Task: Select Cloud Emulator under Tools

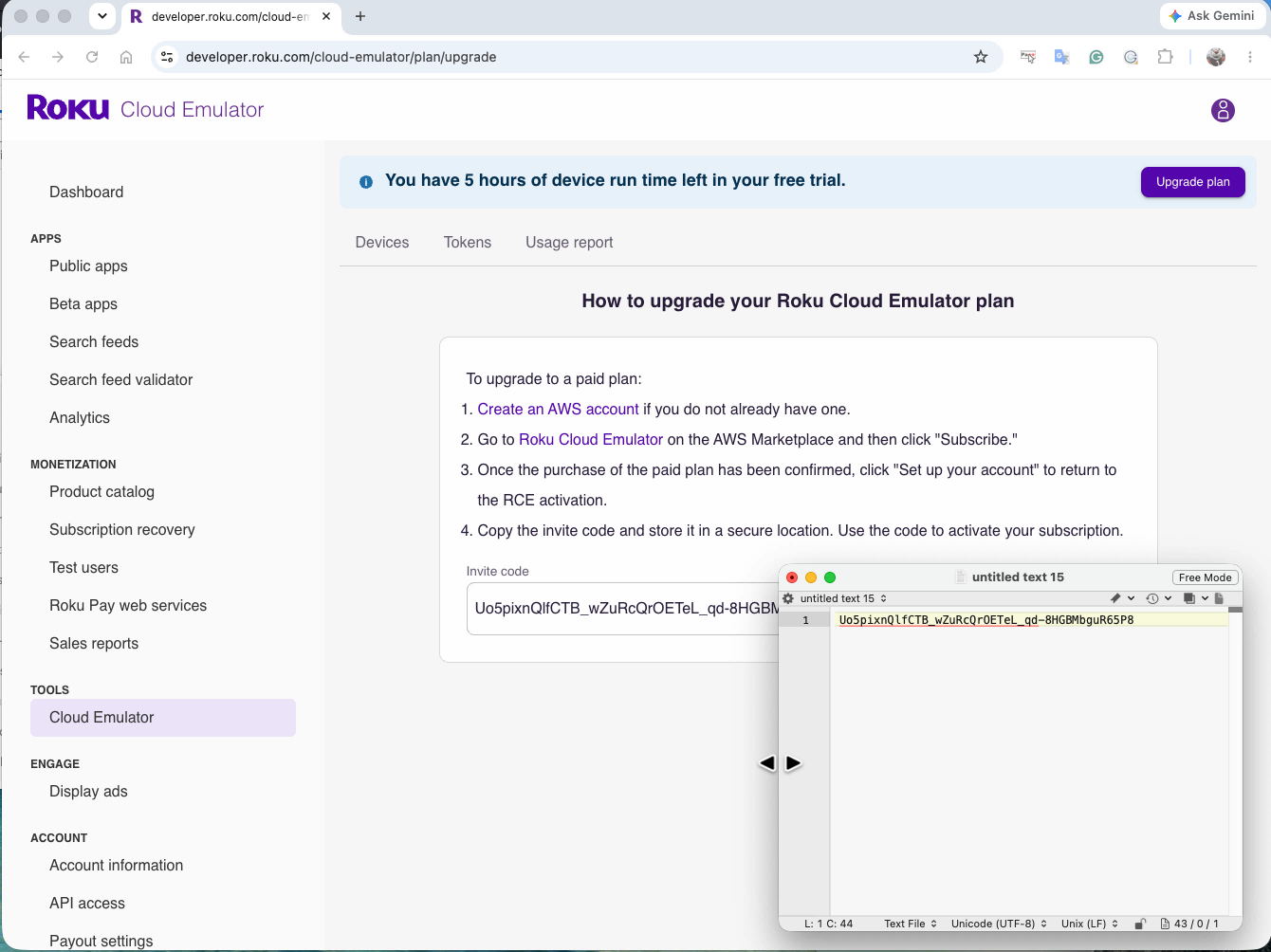Action: (x=163, y=717)
